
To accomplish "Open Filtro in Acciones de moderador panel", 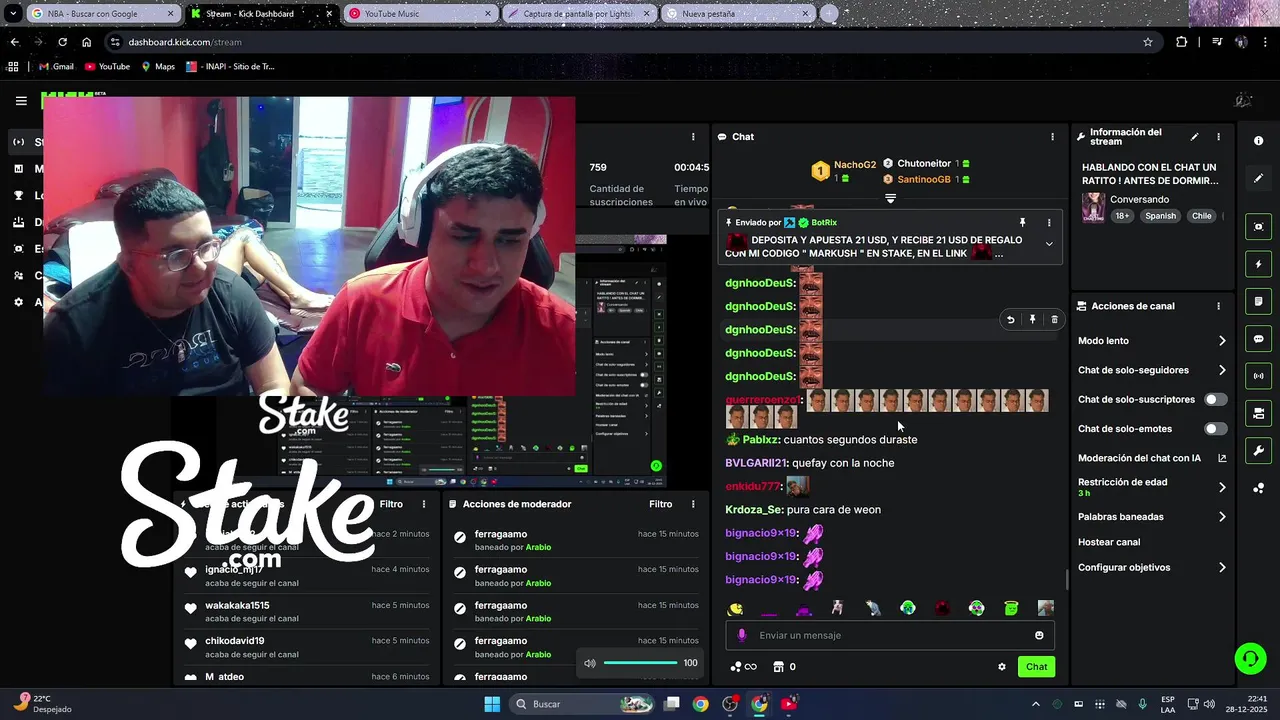I will (x=660, y=504).
